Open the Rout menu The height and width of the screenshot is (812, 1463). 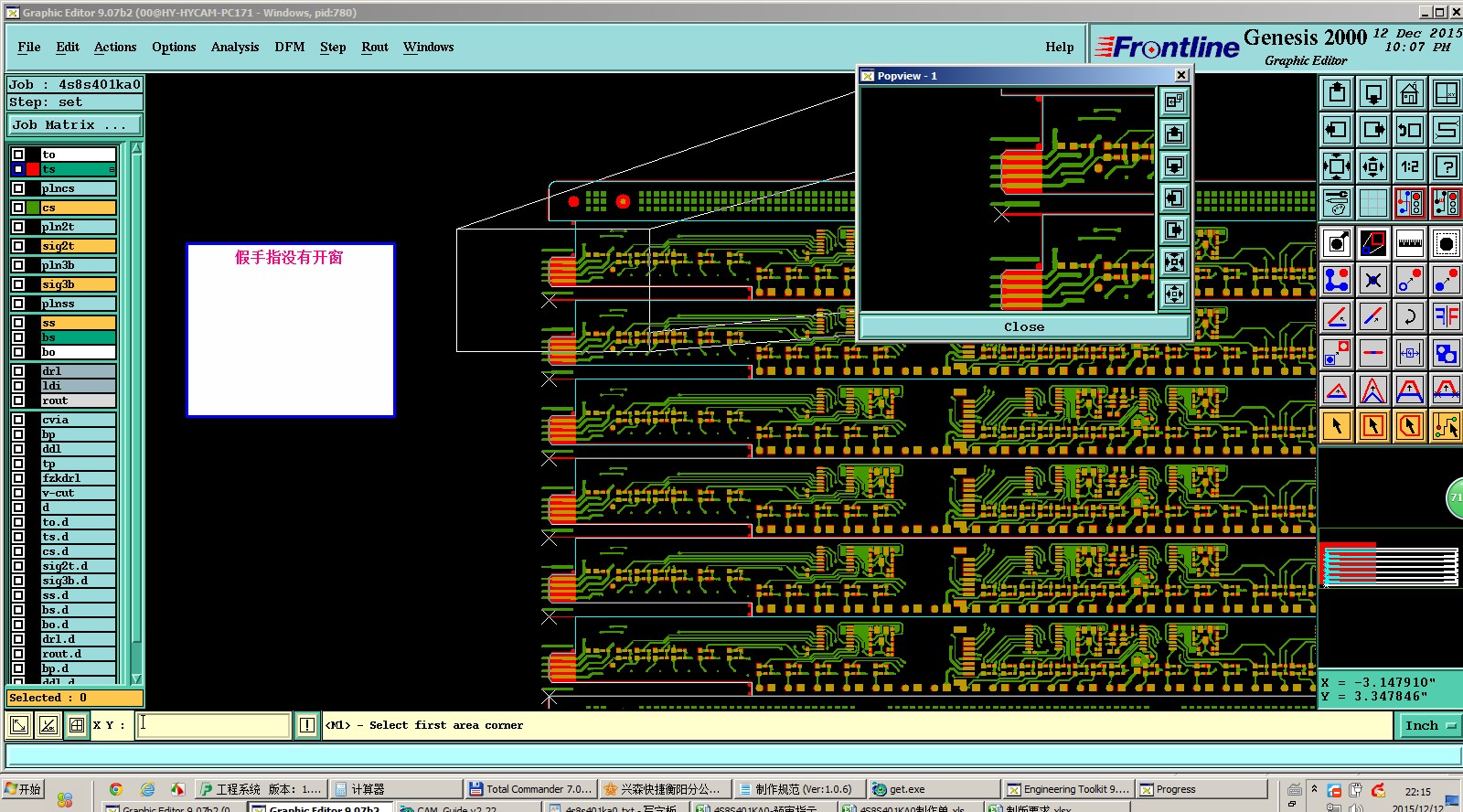(x=375, y=47)
